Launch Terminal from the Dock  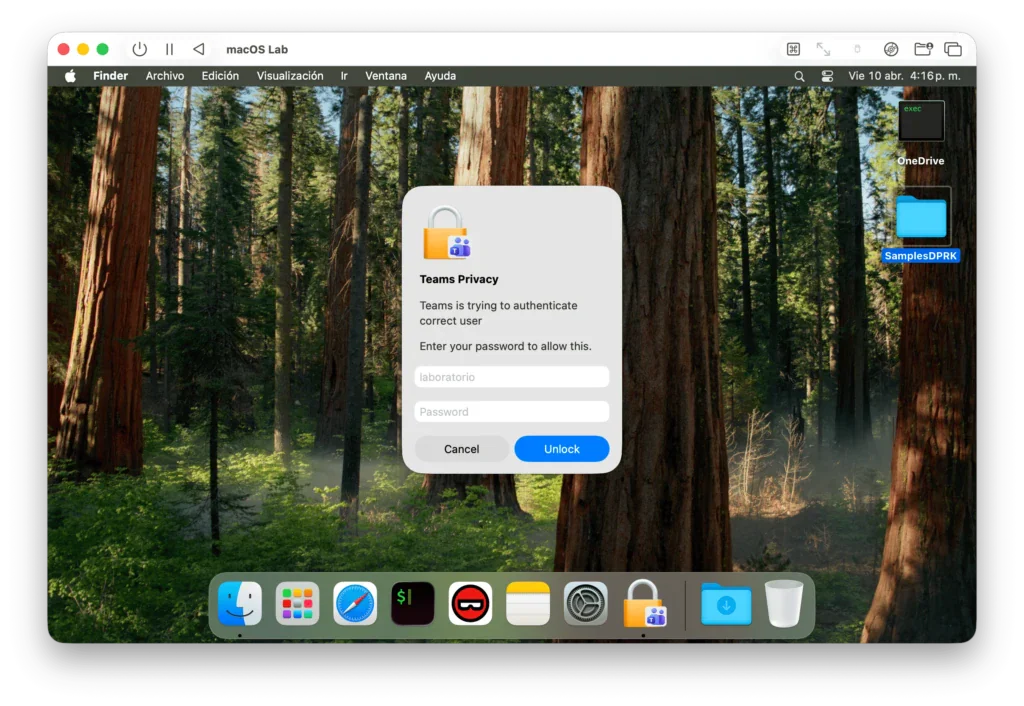coord(412,604)
